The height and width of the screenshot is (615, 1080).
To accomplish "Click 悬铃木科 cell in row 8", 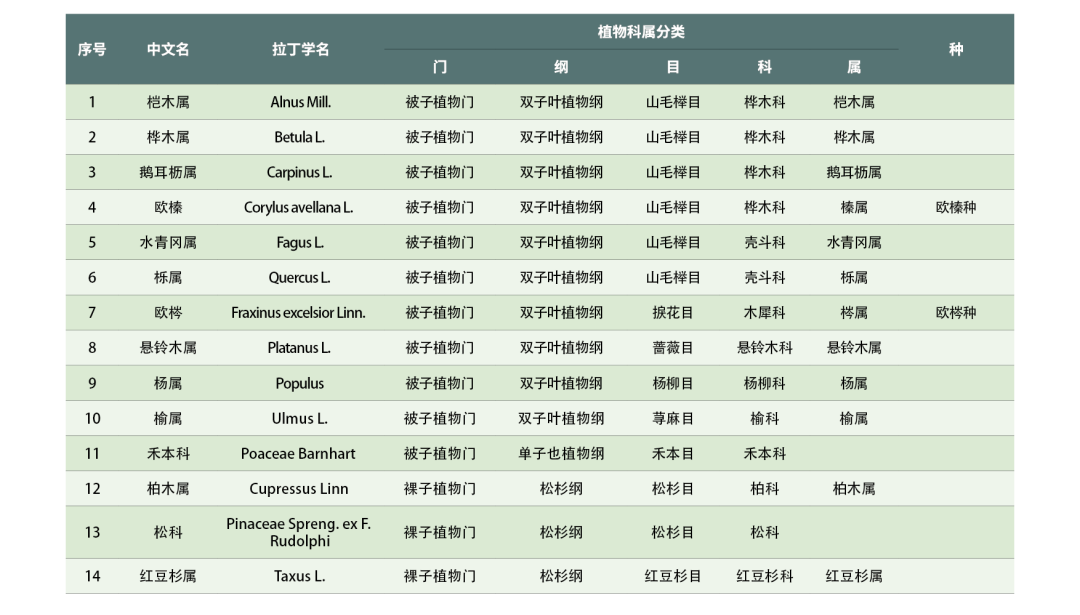I will tap(764, 347).
